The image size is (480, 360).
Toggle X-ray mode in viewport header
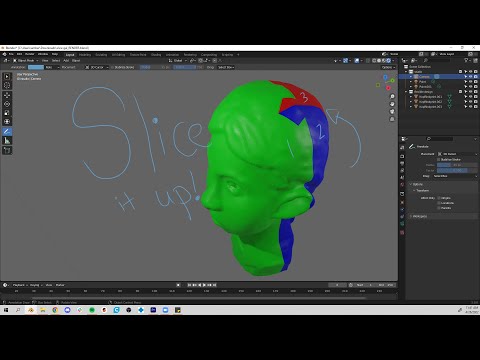click(368, 61)
